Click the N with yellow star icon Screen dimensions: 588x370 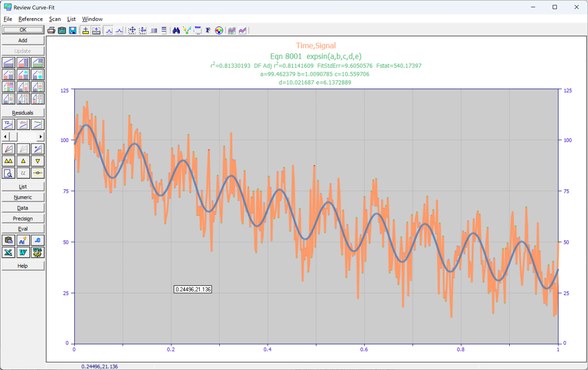[23, 240]
